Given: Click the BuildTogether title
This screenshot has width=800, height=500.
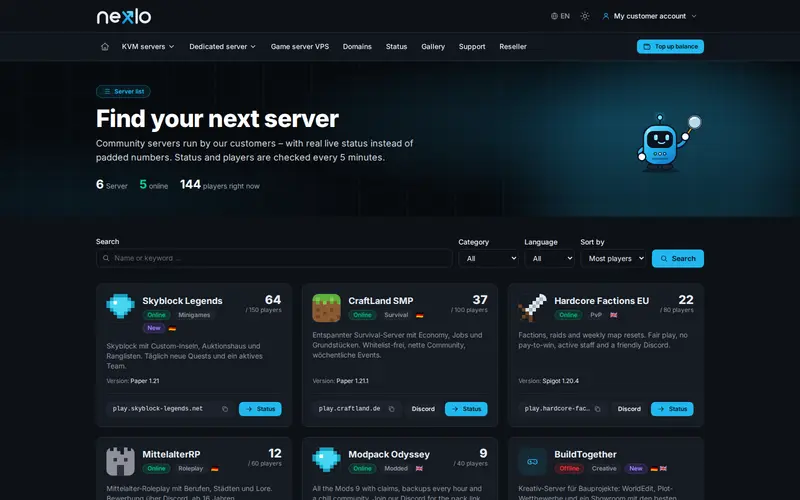Looking at the screenshot, I should pyautogui.click(x=585, y=454).
